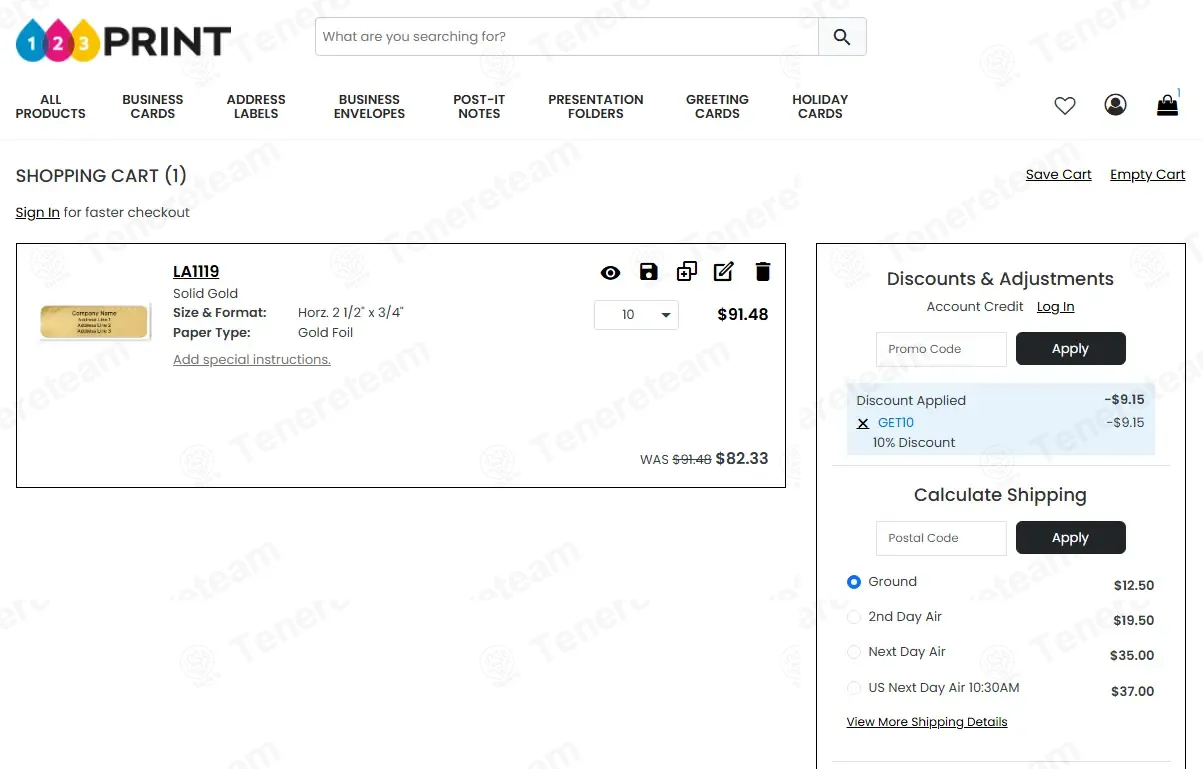Image resolution: width=1203 pixels, height=769 pixels.
Task: Click the 10% Discount text
Action: (x=914, y=443)
